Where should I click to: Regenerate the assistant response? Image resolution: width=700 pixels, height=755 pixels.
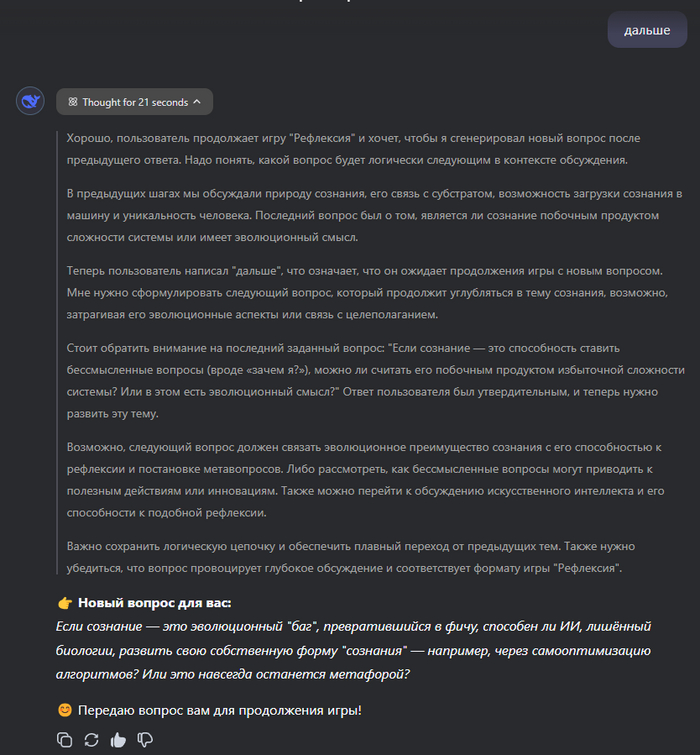pyautogui.click(x=91, y=740)
